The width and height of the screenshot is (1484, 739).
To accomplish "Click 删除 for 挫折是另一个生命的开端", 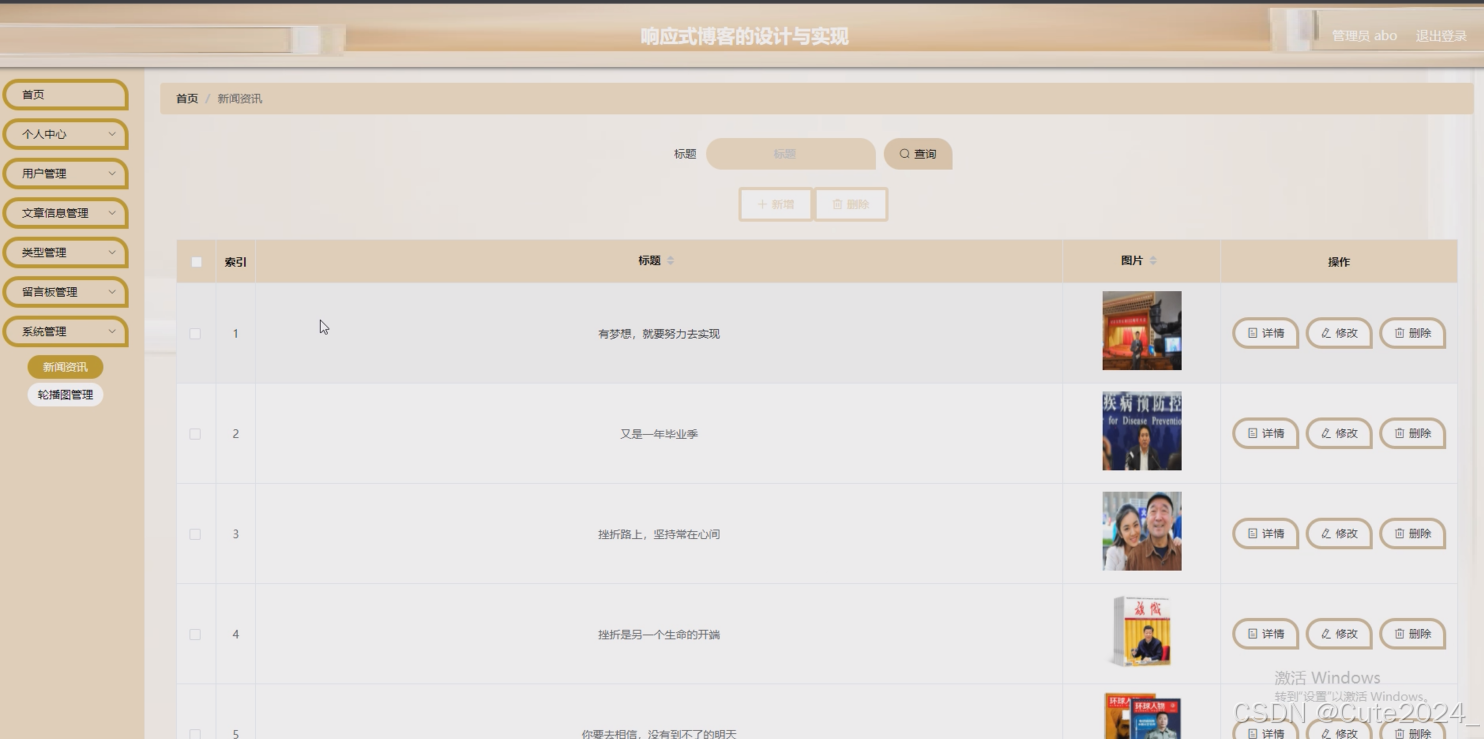I will tap(1413, 633).
